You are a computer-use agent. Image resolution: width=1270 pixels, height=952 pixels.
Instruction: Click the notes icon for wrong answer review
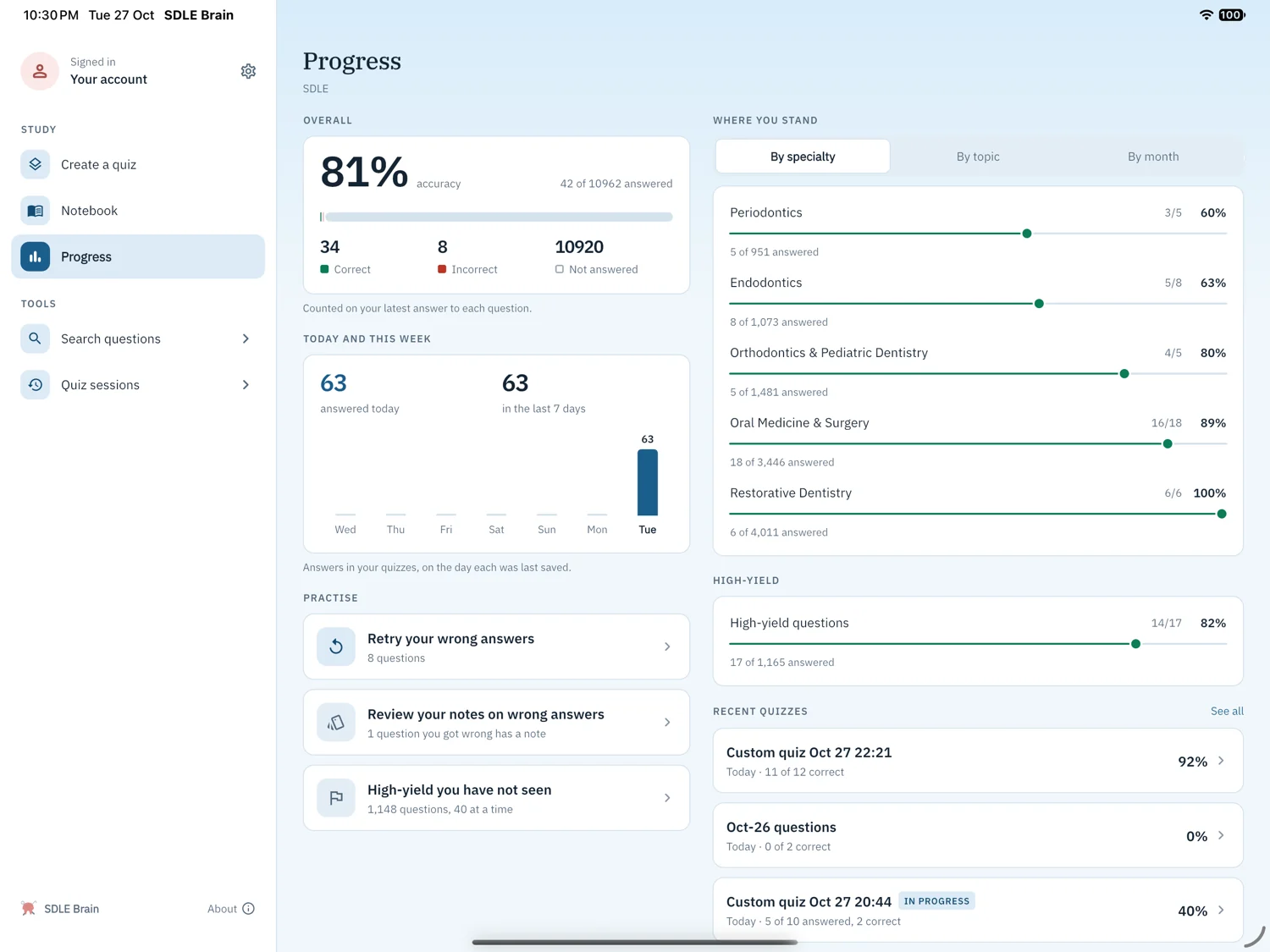point(336,723)
